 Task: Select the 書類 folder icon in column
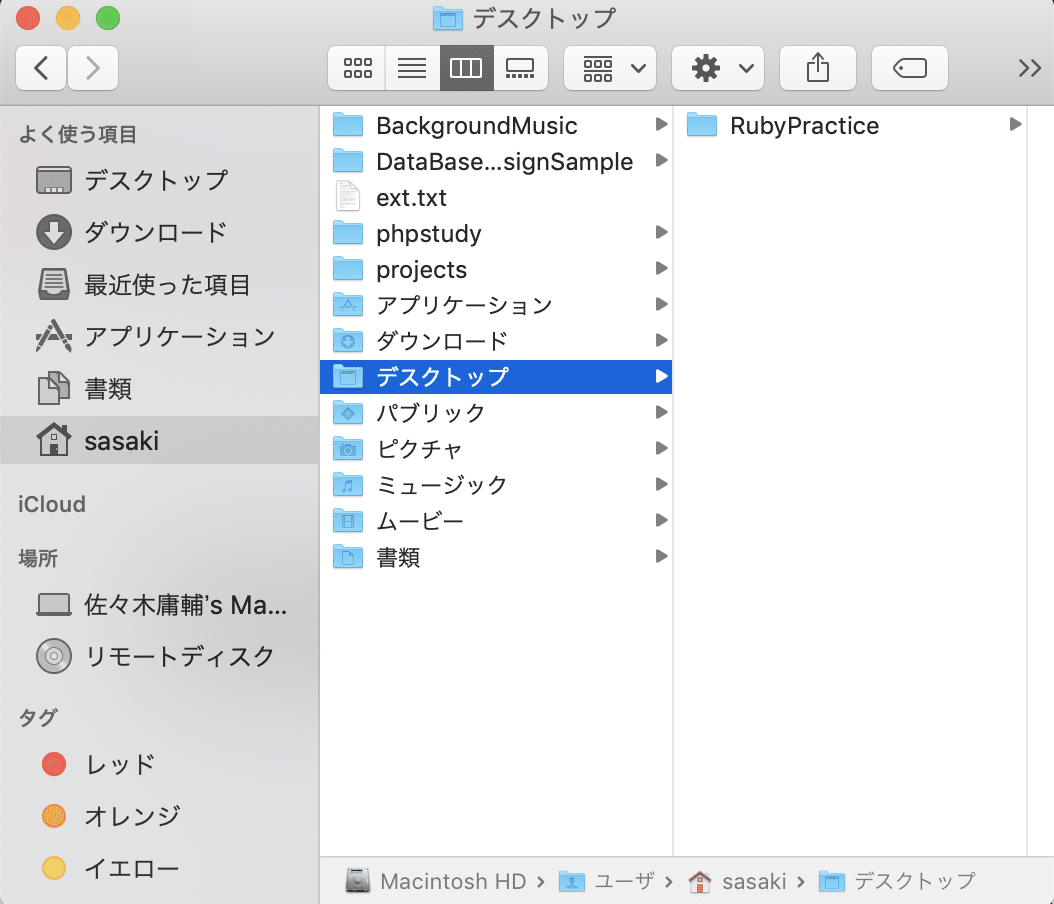pos(348,557)
